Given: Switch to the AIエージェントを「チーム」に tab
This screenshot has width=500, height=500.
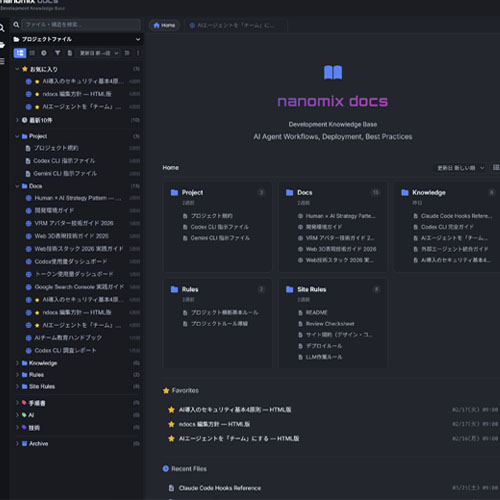Looking at the screenshot, I should point(235,25).
